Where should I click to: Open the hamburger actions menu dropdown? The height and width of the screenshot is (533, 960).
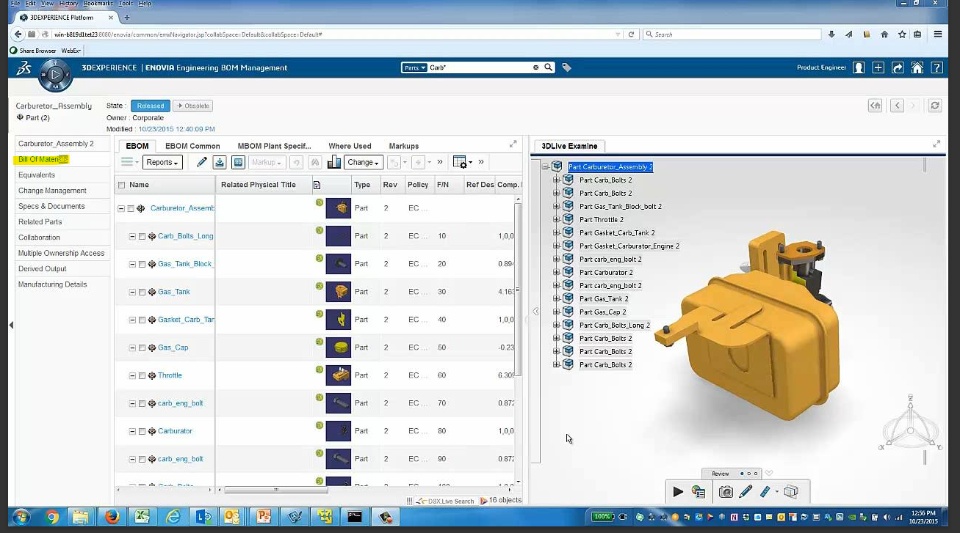click(x=129, y=162)
